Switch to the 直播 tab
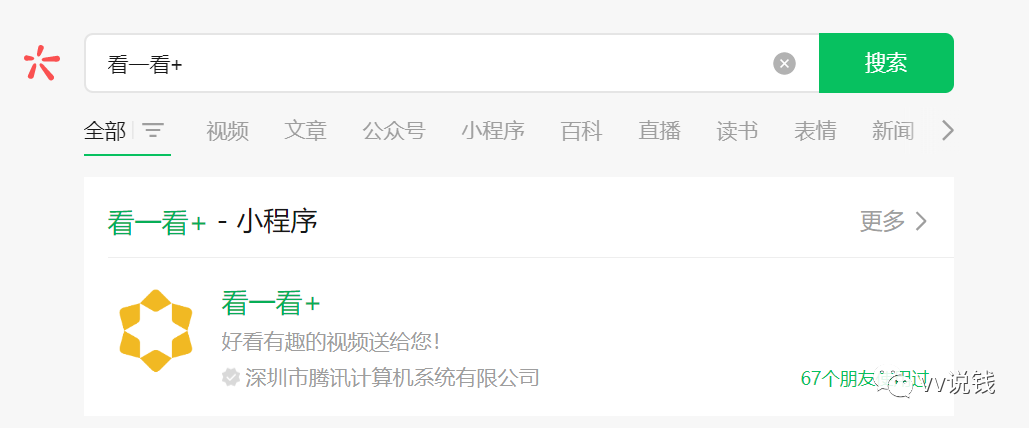The width and height of the screenshot is (1029, 428). click(x=660, y=131)
